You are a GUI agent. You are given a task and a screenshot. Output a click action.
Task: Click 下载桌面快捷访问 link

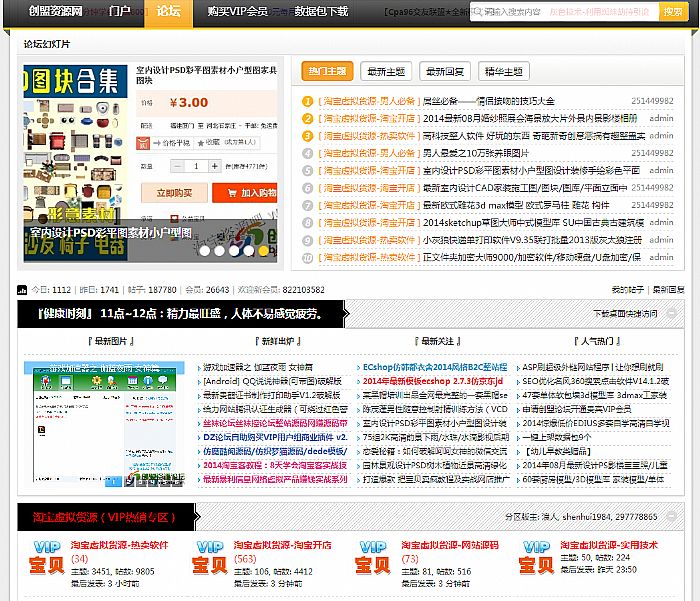(x=625, y=313)
